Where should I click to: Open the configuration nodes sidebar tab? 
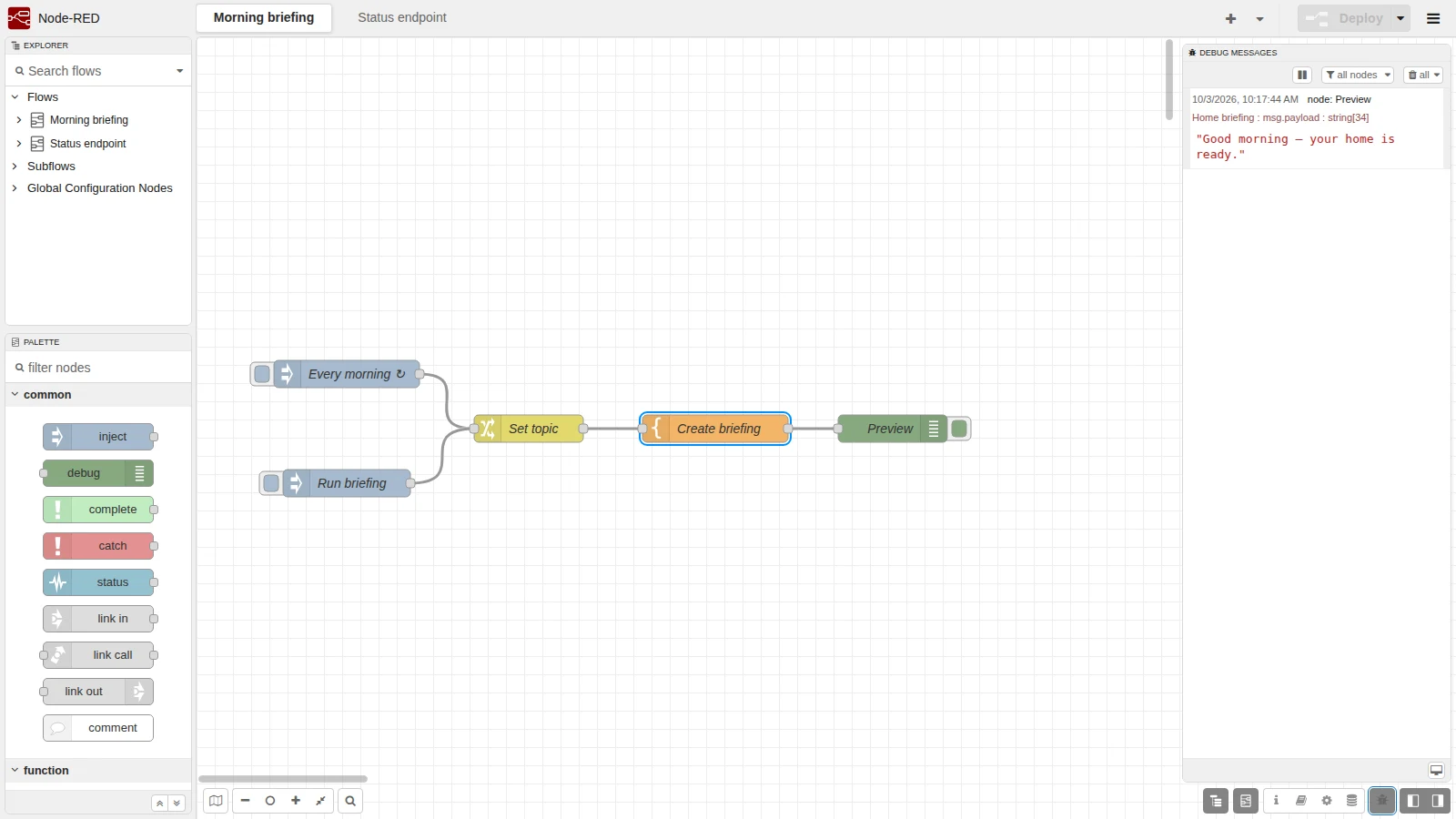[1327, 801]
